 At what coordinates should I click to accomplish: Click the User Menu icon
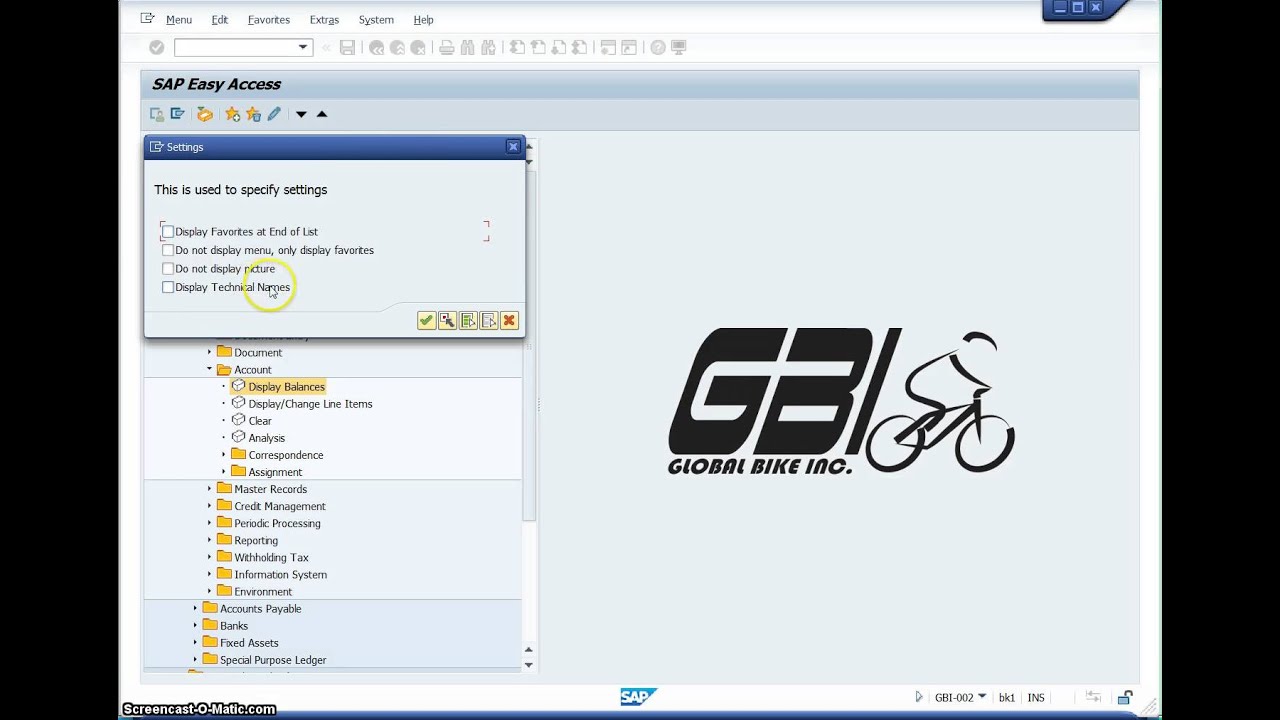(157, 114)
